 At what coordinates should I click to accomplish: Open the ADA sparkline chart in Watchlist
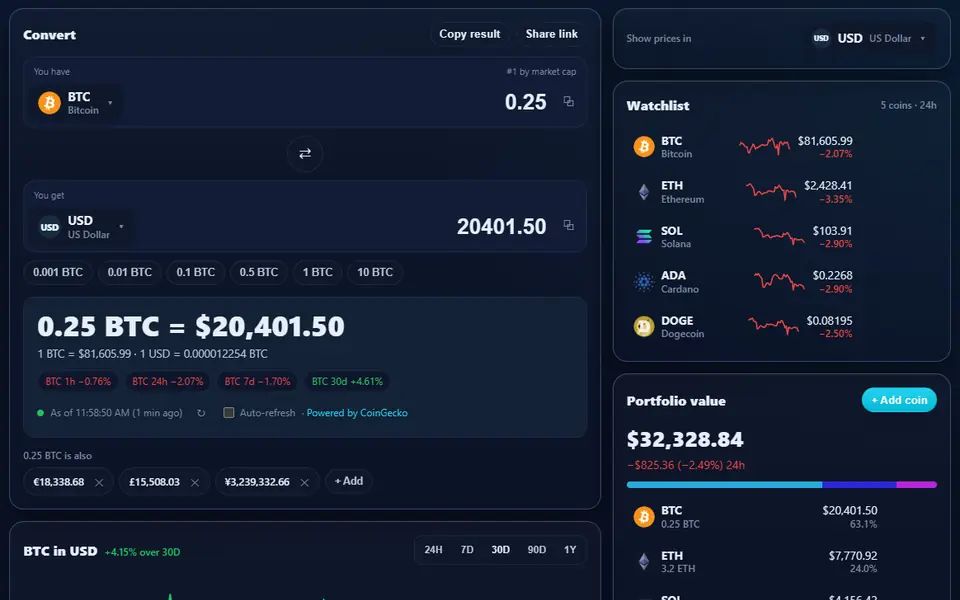779,282
